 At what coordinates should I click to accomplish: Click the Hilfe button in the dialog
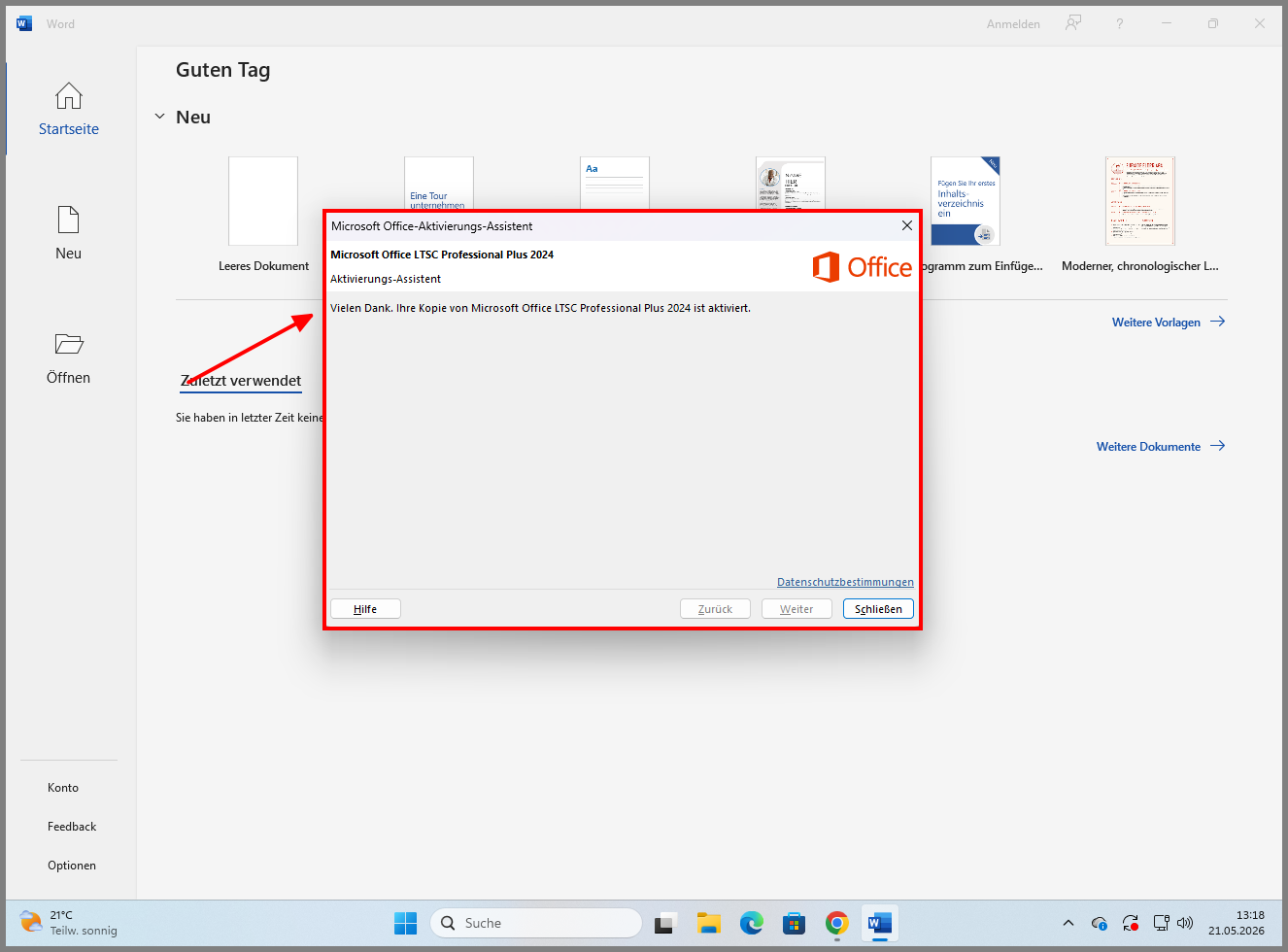coord(365,609)
